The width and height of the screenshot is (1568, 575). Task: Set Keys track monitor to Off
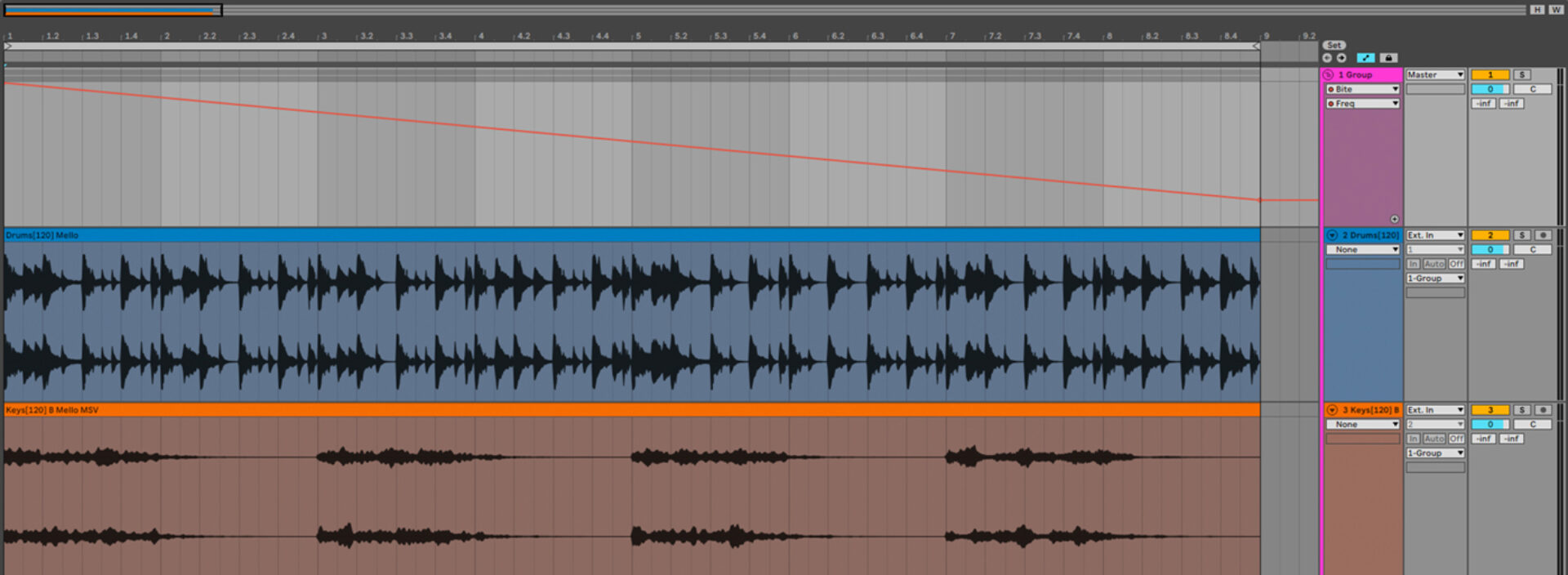(x=1456, y=439)
